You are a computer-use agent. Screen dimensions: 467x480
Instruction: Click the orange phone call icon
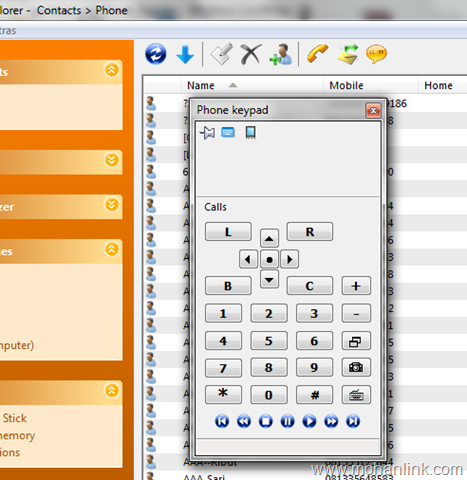[x=317, y=53]
